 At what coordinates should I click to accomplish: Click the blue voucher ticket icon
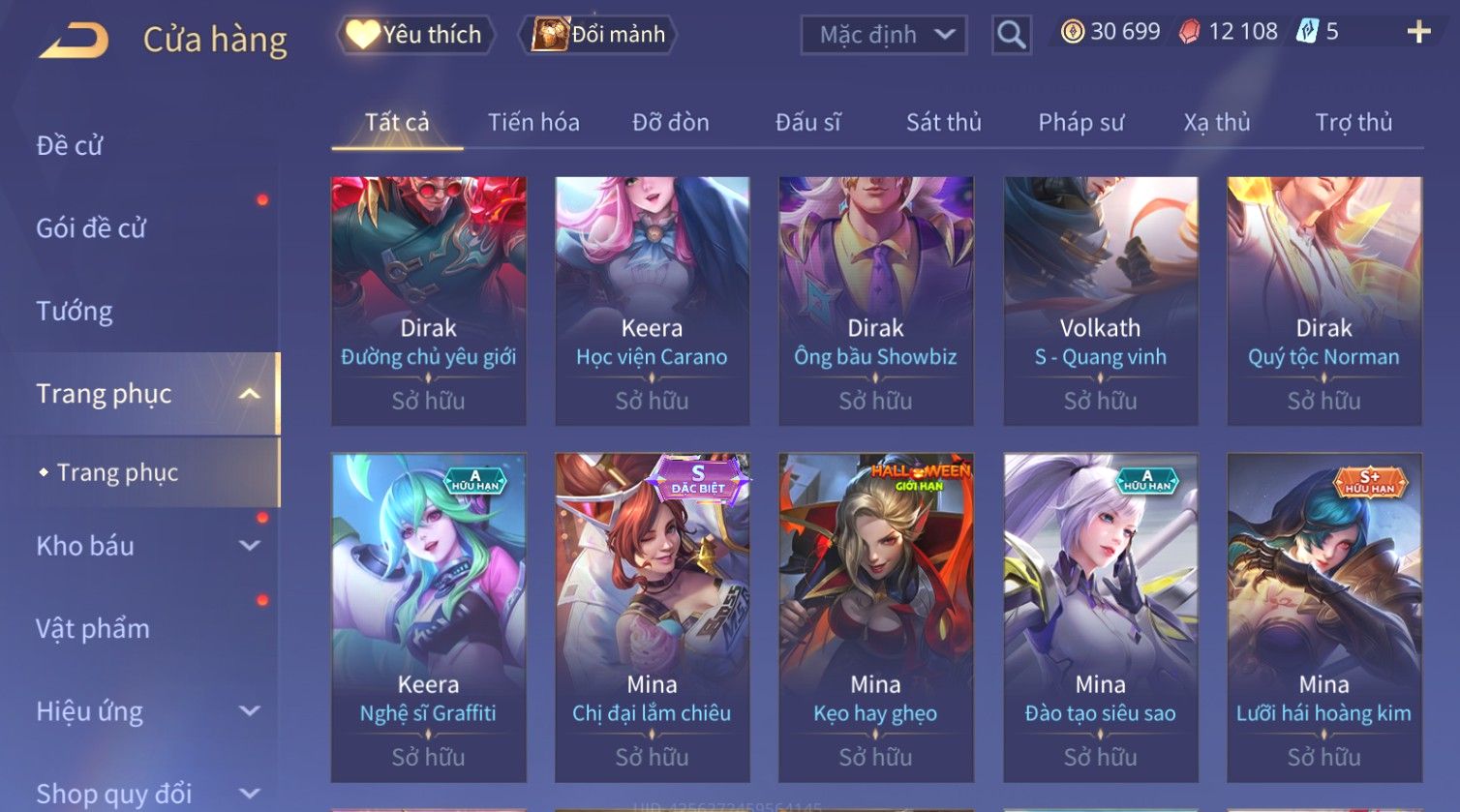(1307, 32)
